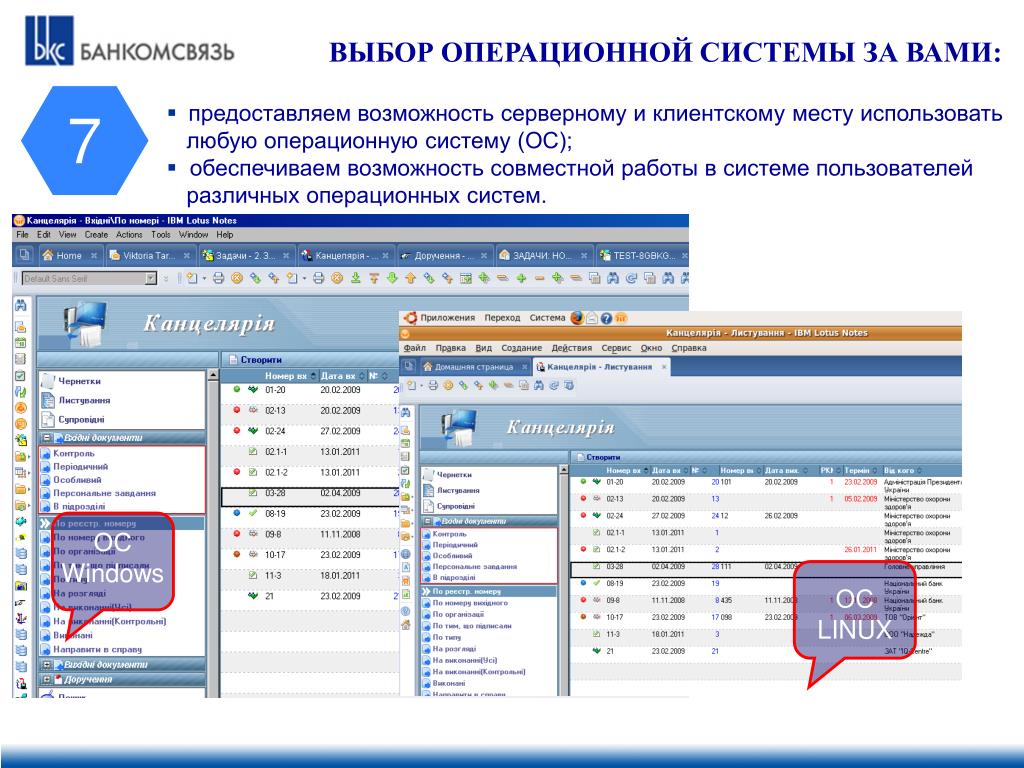The width and height of the screenshot is (1024, 768).
Task: Click the binoculars icon in the Linux left sidebar
Action: click(x=406, y=413)
